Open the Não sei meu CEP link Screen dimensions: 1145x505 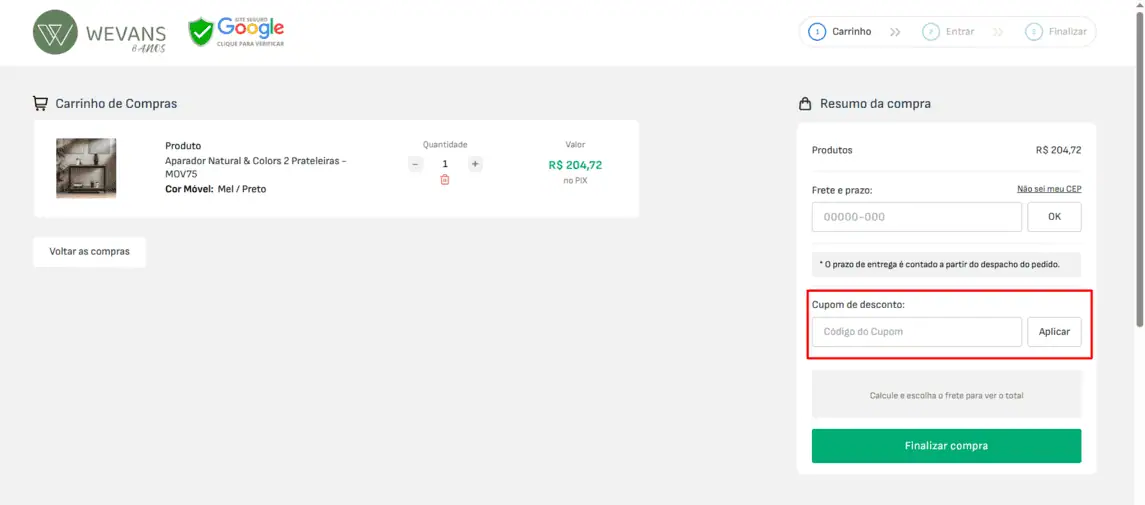[1049, 189]
